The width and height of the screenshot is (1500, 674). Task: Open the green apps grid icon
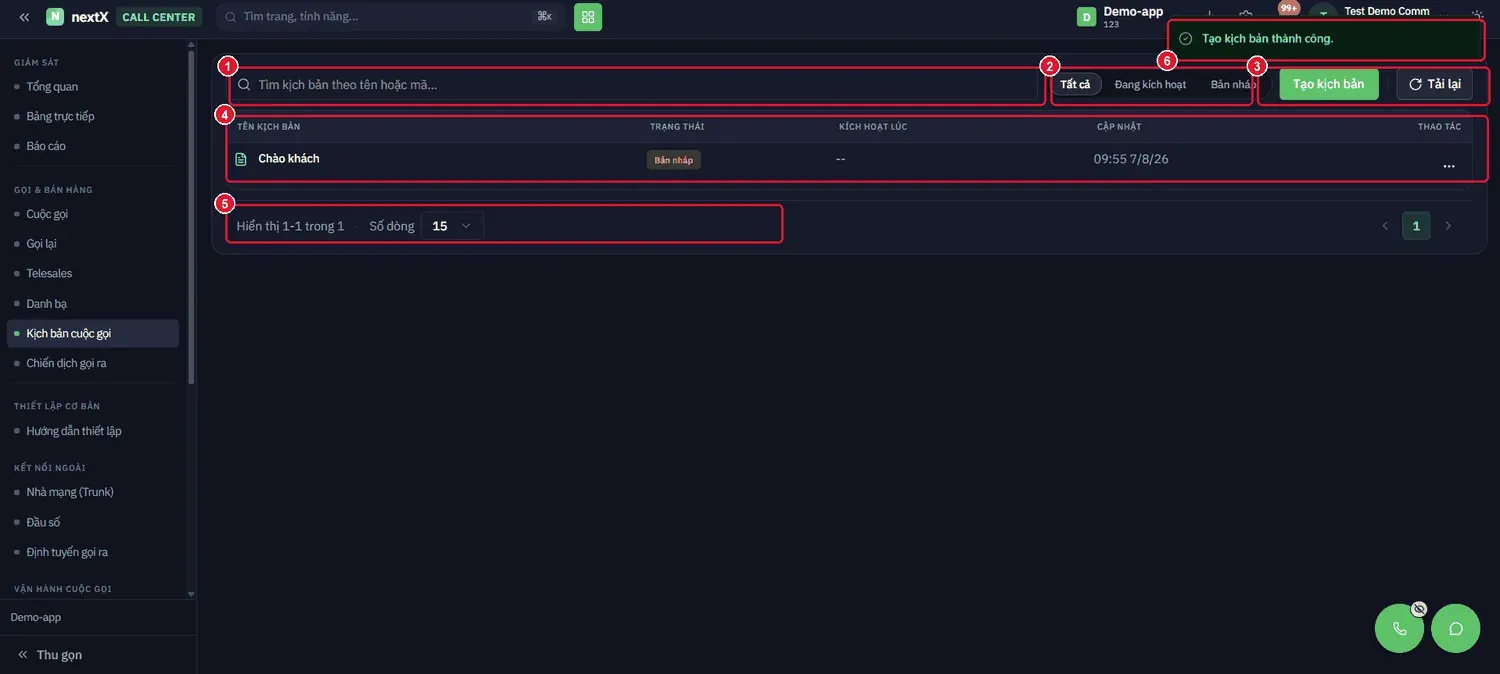588,17
